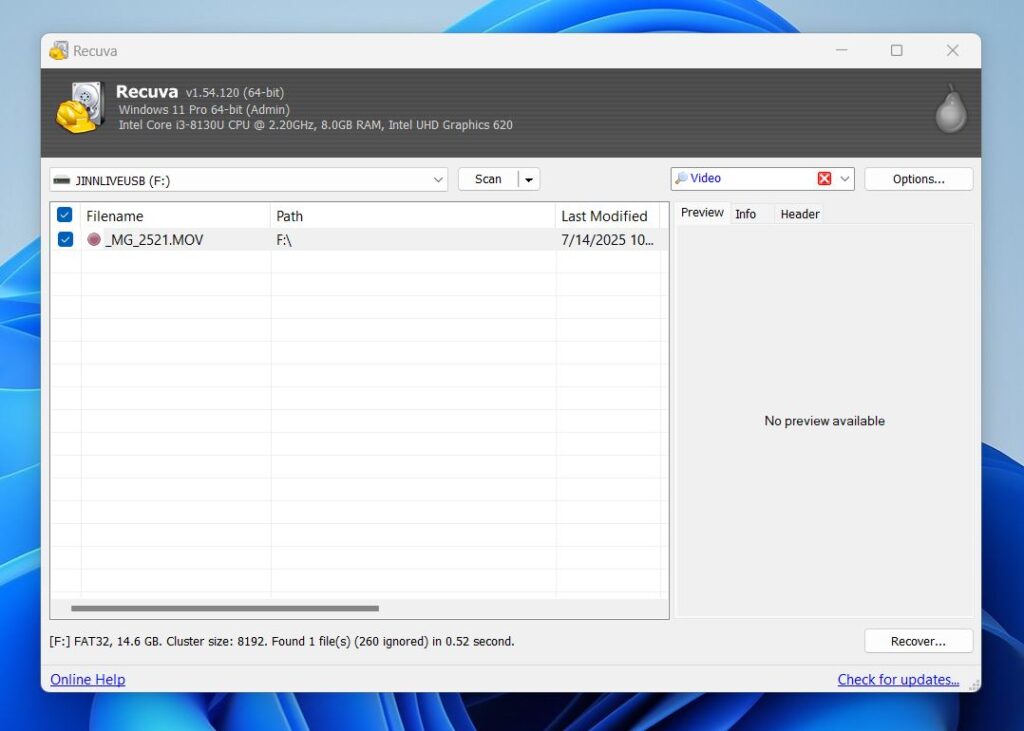1024x731 pixels.
Task: Open the Online Help link
Action: (x=87, y=679)
